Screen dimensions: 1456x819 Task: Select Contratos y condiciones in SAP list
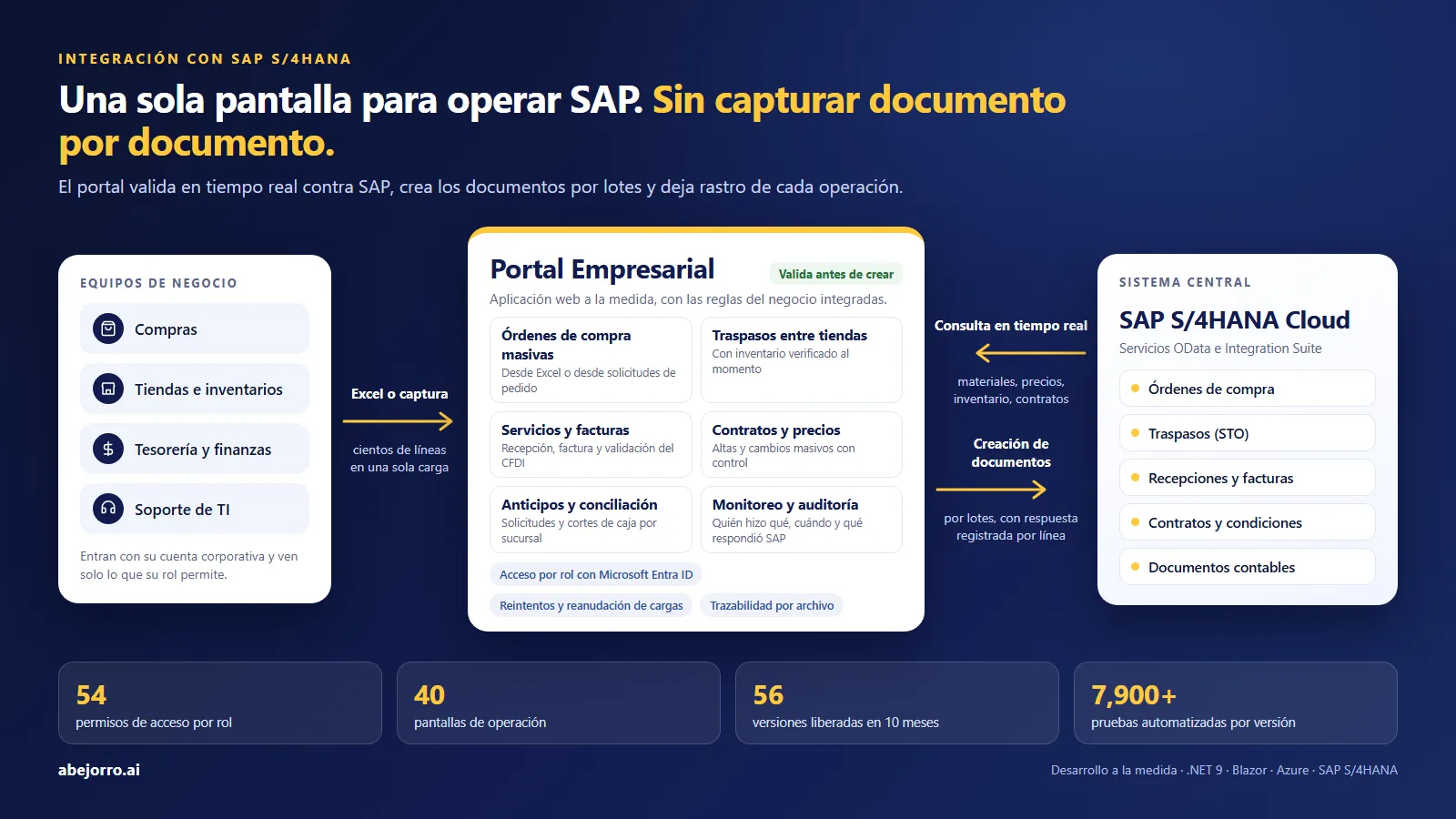[x=1247, y=522]
